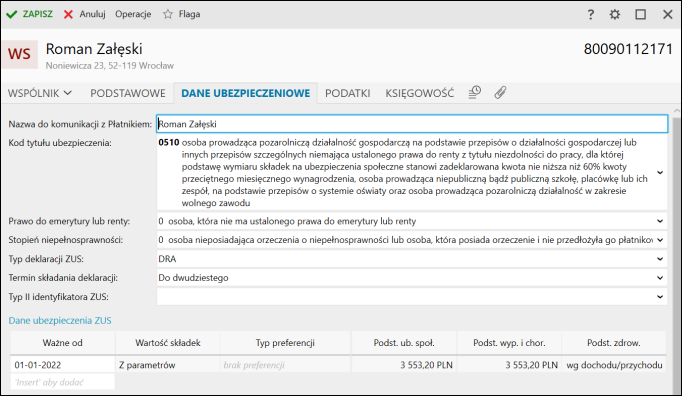This screenshot has height=396, width=682.
Task: Click the Wartość składek column header
Action: click(168, 343)
